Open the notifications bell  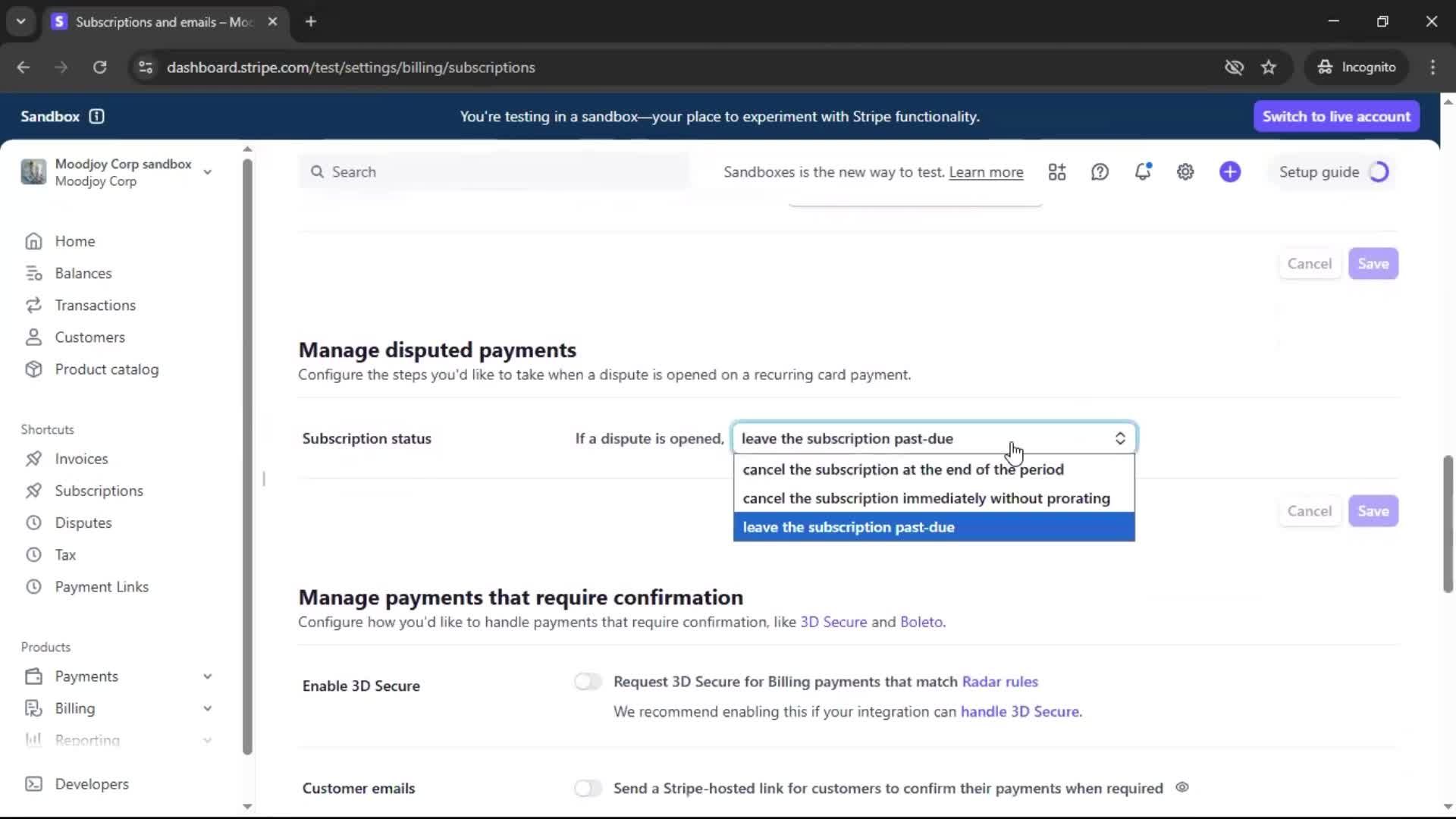pos(1143,172)
